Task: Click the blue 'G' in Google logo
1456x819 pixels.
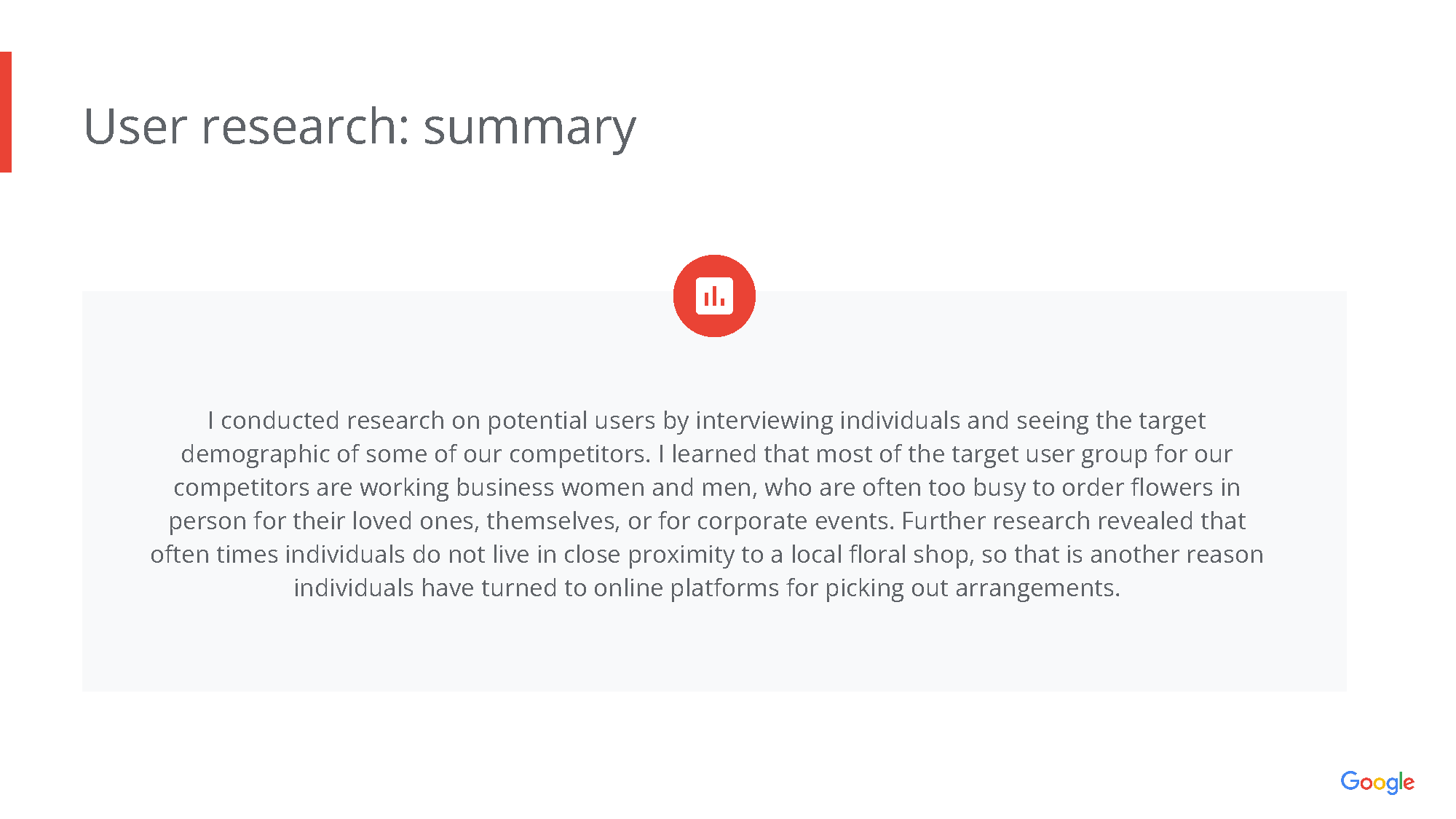Action: coord(1350,781)
